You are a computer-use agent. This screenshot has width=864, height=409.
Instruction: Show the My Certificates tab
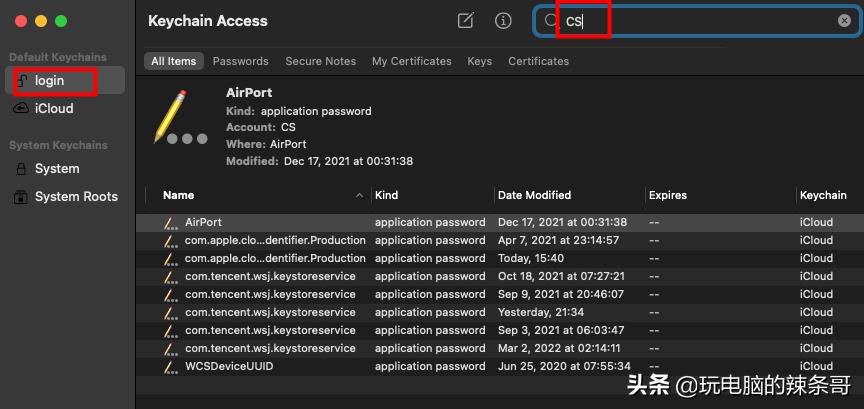[x=411, y=61]
